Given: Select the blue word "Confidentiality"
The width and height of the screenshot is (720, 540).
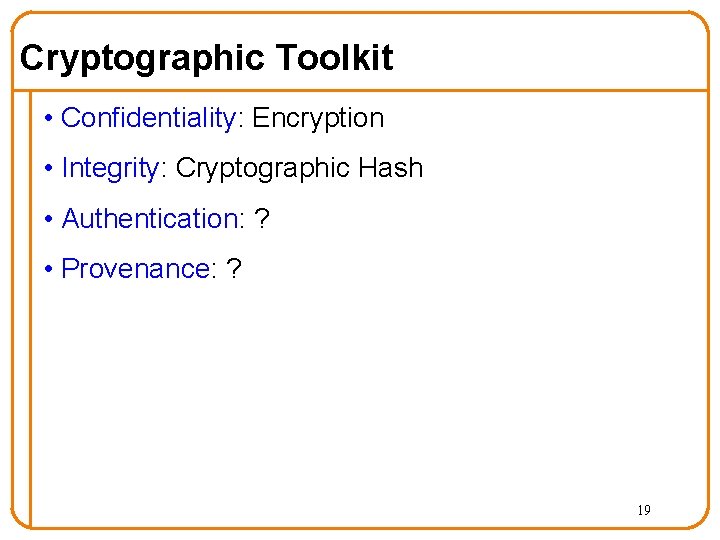Looking at the screenshot, I should 149,118.
